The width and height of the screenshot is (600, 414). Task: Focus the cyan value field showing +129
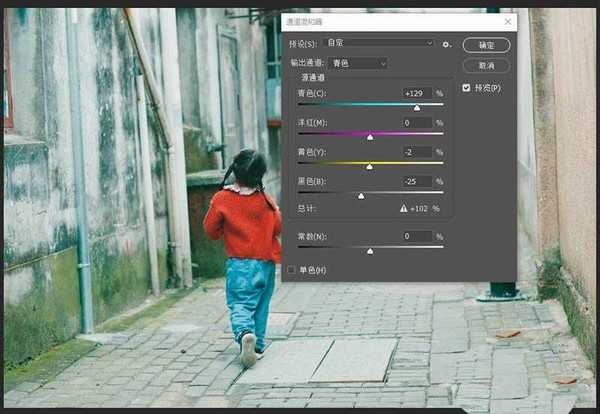[415, 93]
